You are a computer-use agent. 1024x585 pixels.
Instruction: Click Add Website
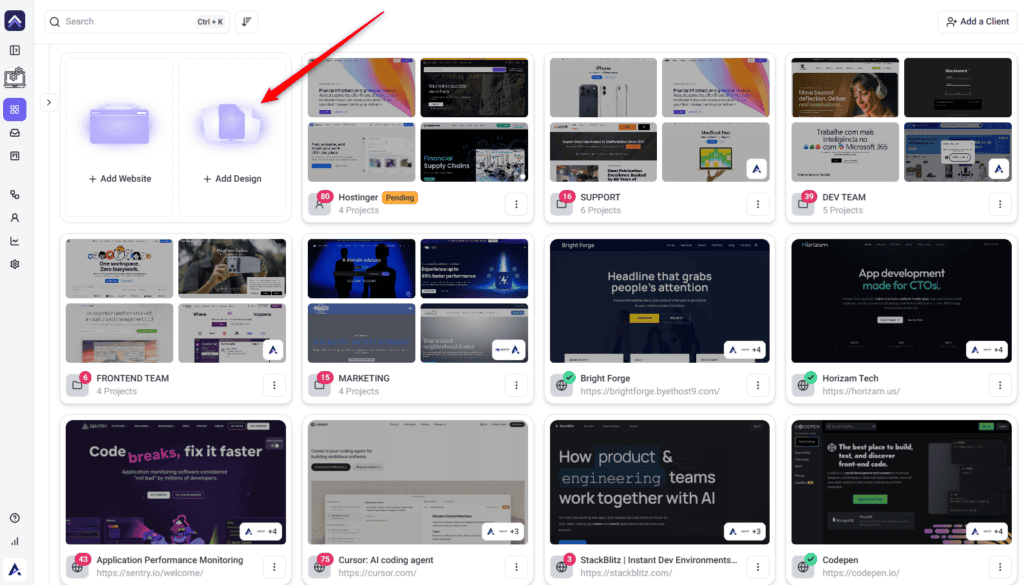click(x=120, y=137)
